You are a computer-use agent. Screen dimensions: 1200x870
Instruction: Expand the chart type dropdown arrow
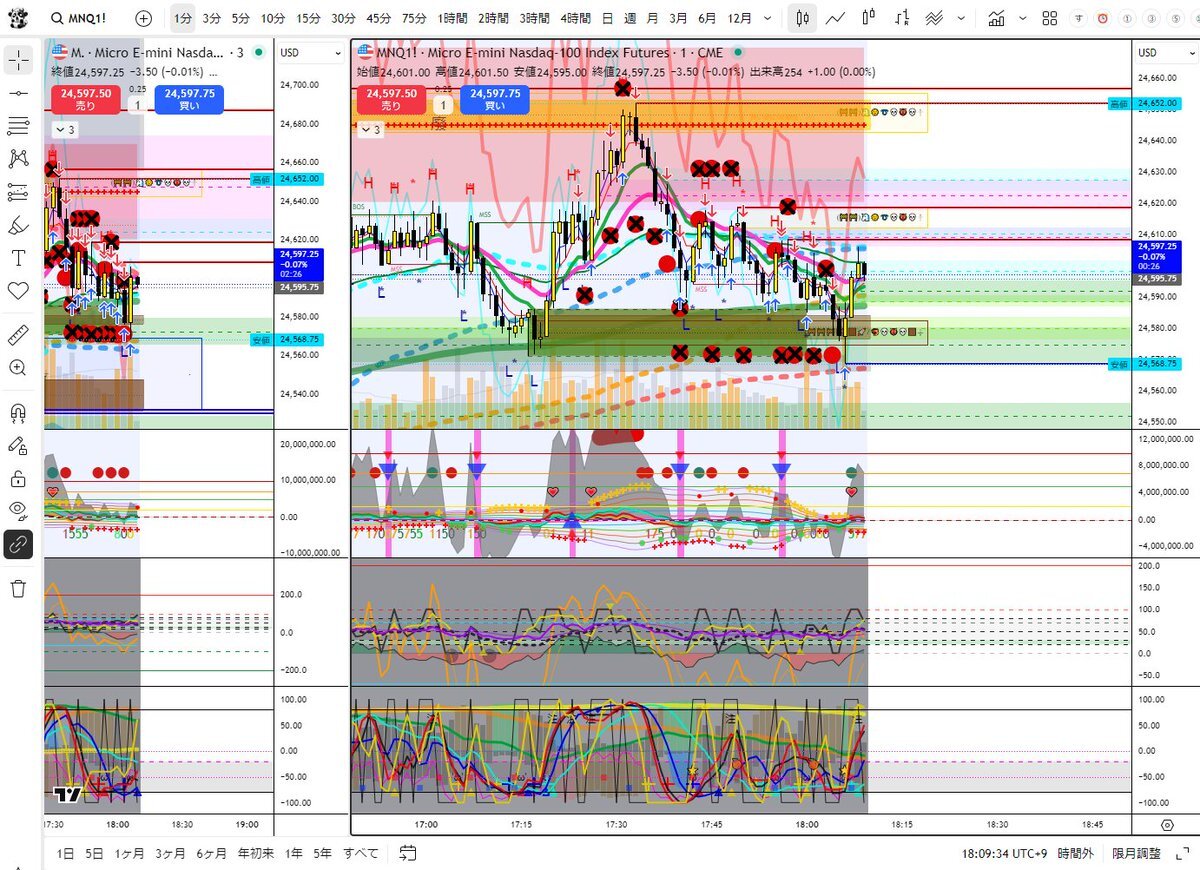[962, 18]
